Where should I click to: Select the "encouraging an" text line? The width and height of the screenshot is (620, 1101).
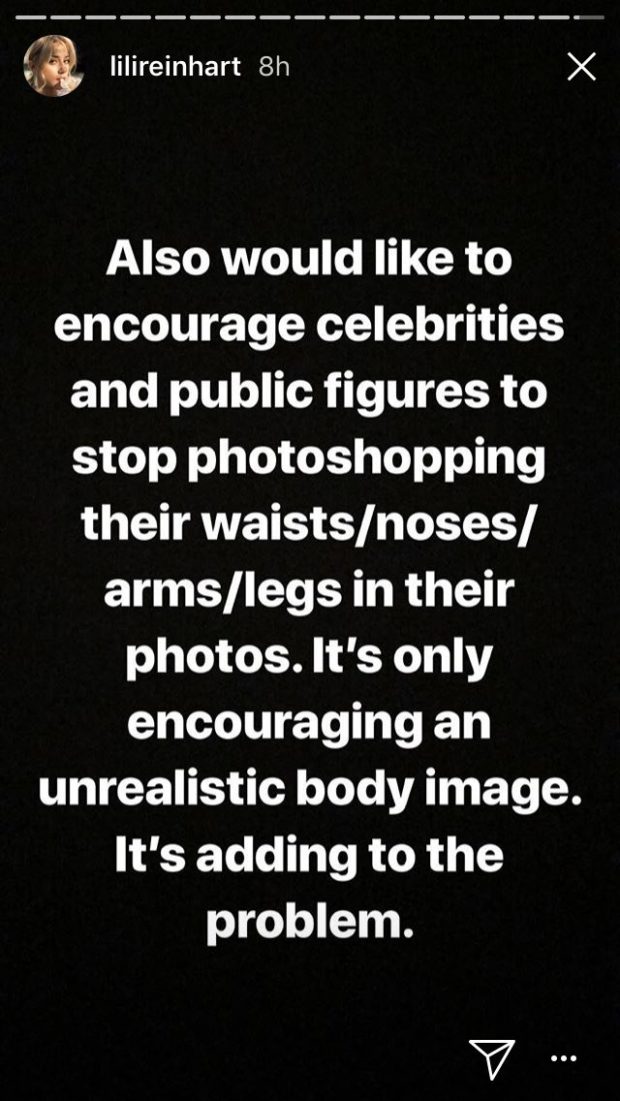pos(309,723)
